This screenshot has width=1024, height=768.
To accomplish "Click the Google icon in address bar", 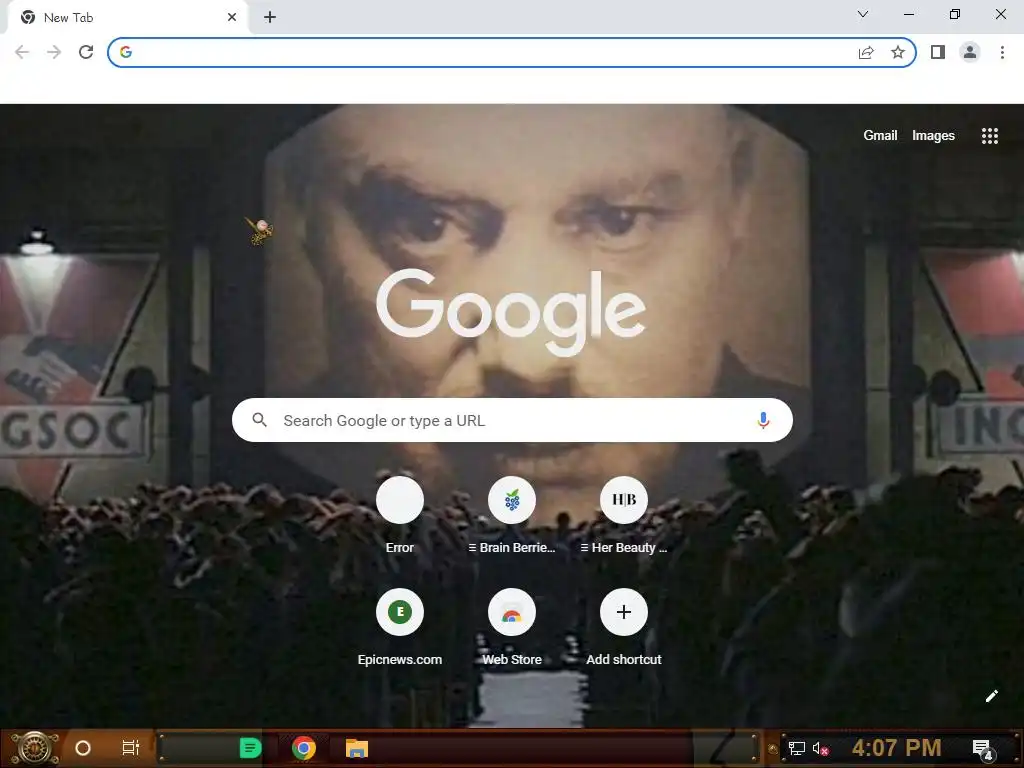I will (x=126, y=52).
